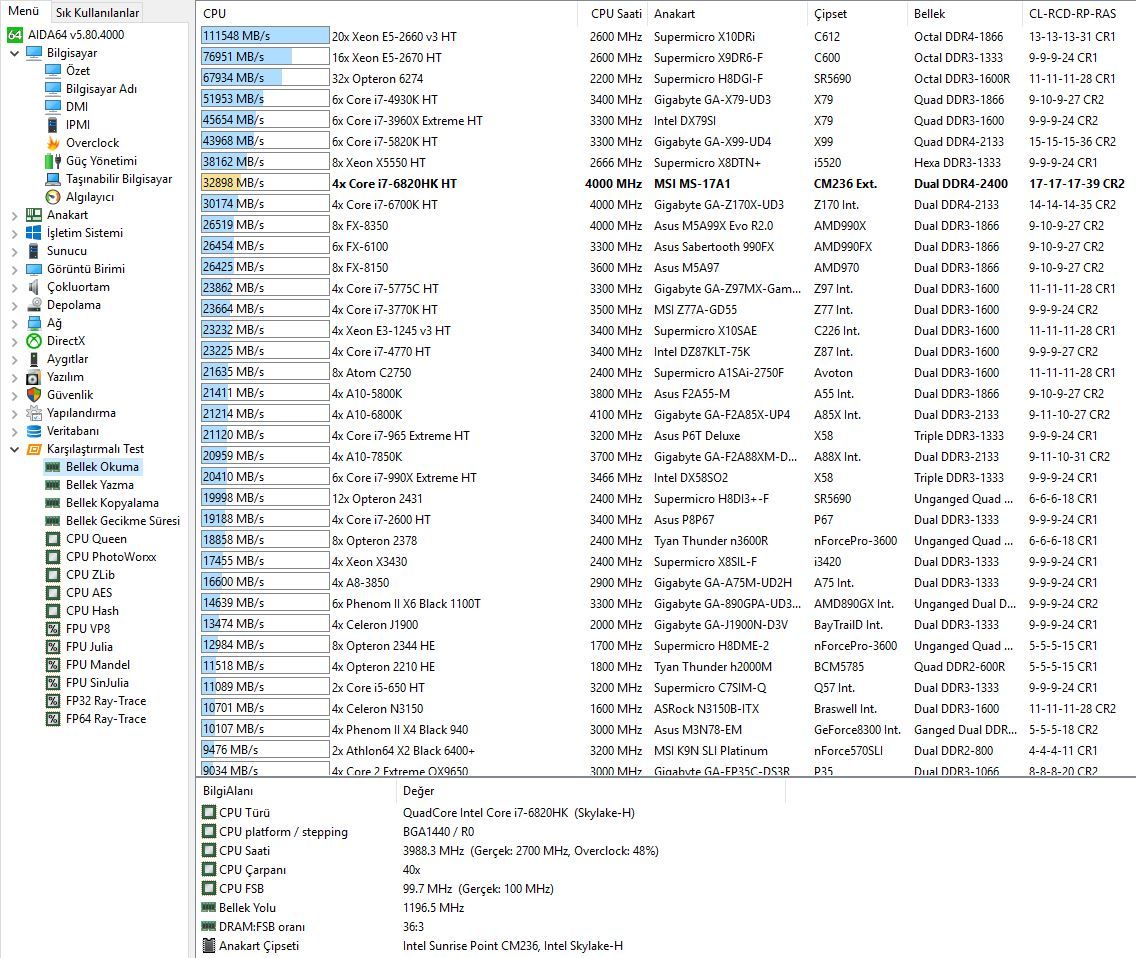Expand the İşletim Sistemi node
The height and width of the screenshot is (958, 1136).
click(x=14, y=233)
